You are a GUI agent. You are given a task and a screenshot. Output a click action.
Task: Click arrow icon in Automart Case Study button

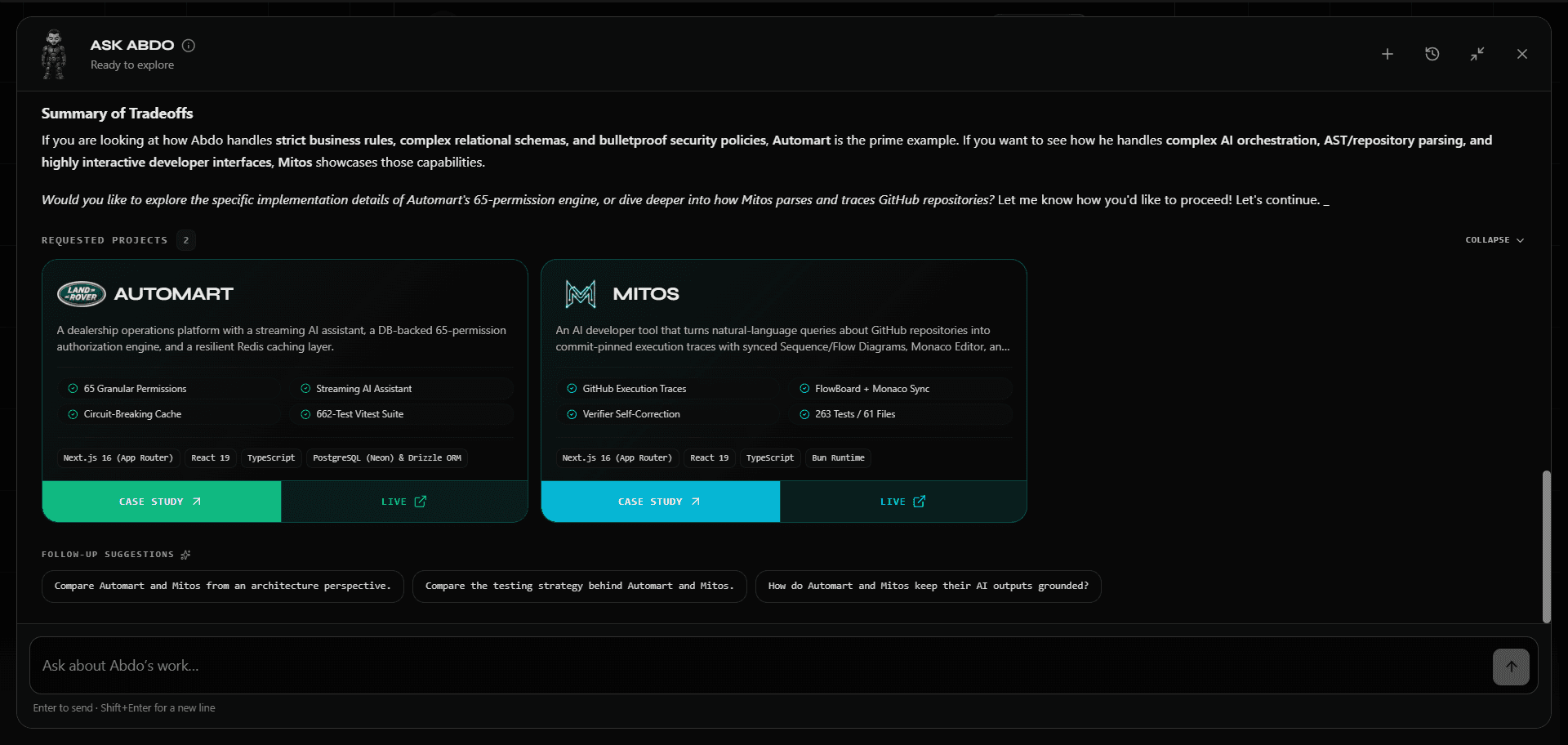coord(197,502)
